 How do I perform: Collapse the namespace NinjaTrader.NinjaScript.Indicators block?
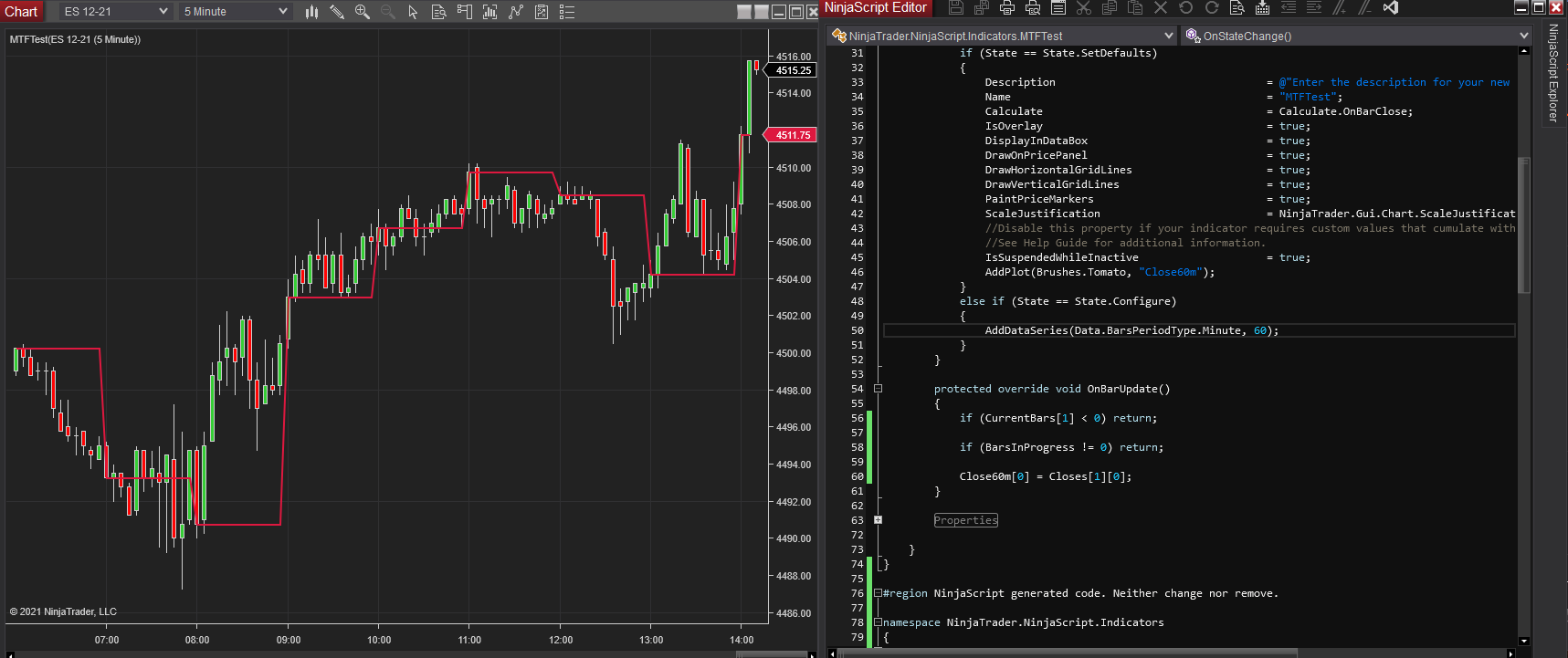(x=878, y=622)
